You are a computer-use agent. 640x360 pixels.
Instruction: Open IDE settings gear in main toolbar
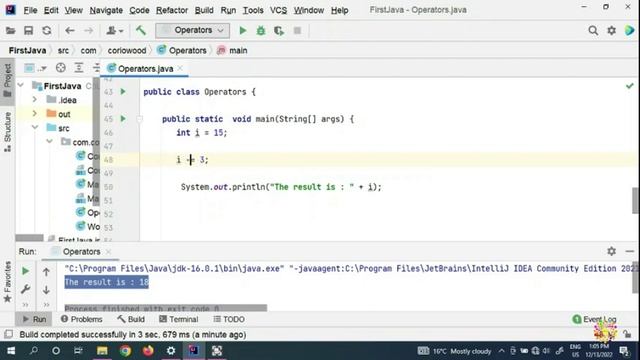[611, 31]
